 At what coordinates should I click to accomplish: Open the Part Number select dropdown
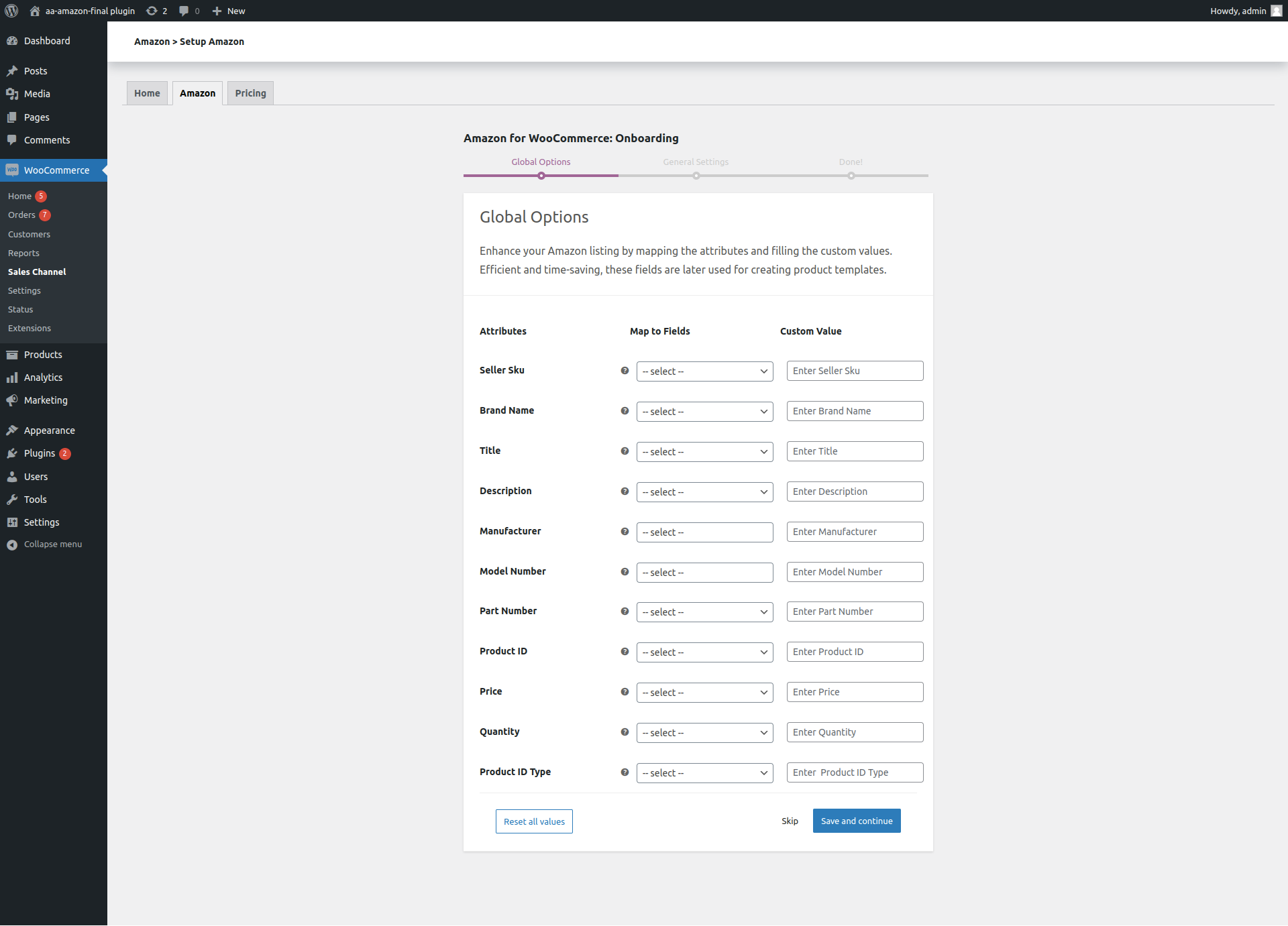click(x=704, y=612)
